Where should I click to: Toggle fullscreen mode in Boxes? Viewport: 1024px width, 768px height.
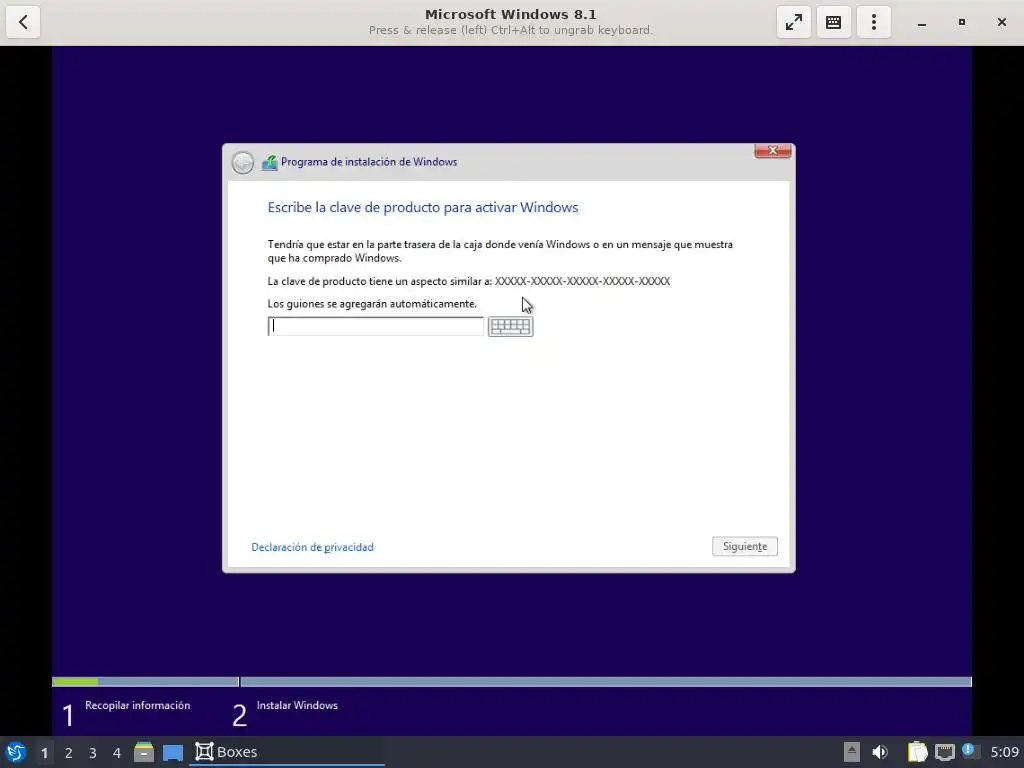pyautogui.click(x=793, y=22)
